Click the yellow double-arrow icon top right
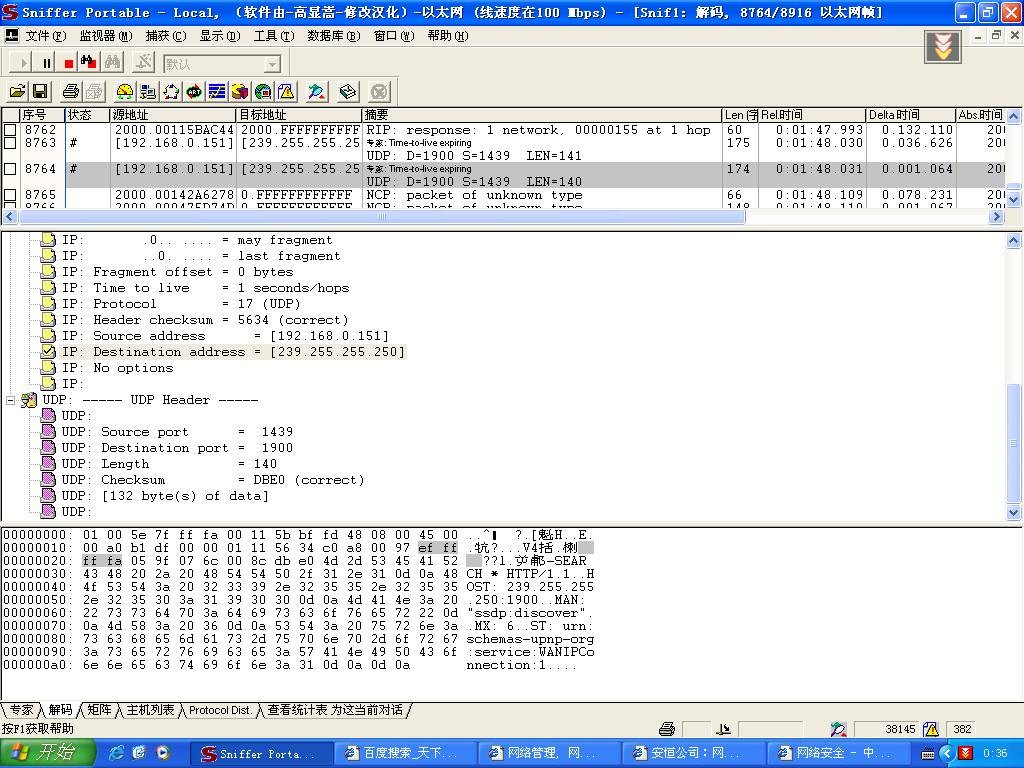Image resolution: width=1024 pixels, height=768 pixels. pyautogui.click(x=942, y=47)
